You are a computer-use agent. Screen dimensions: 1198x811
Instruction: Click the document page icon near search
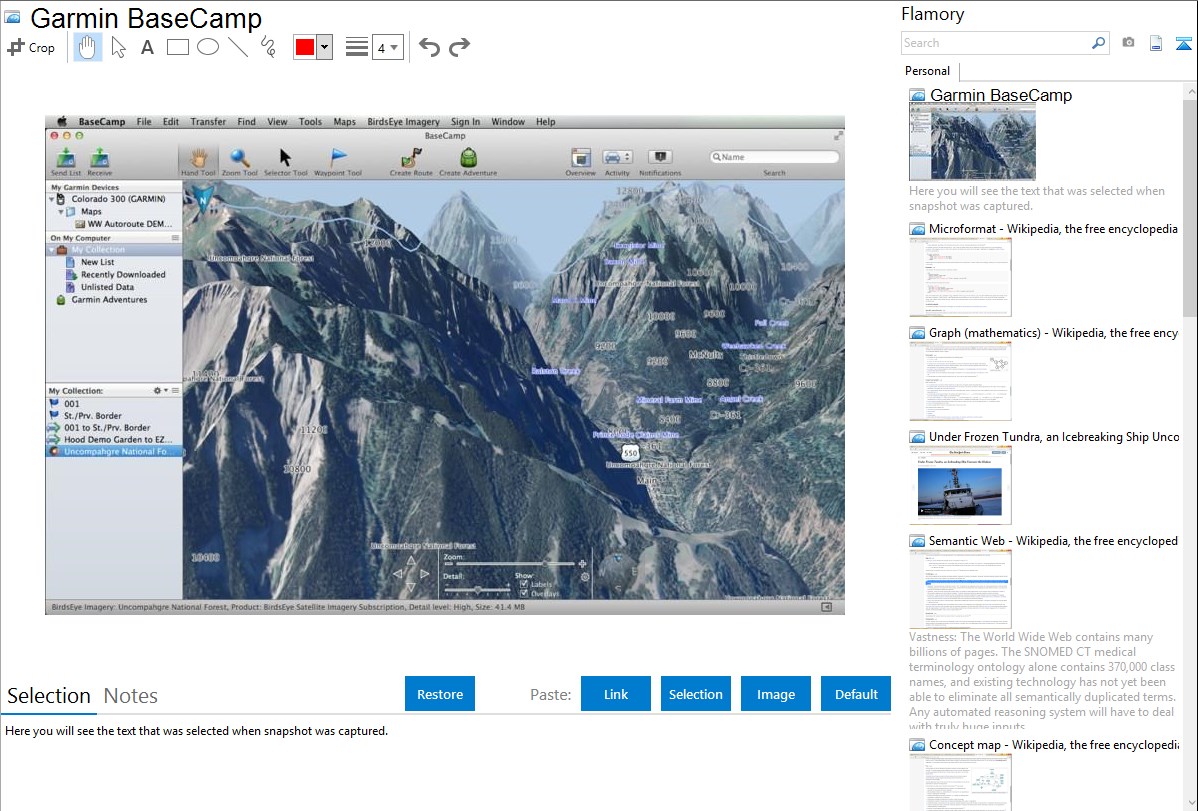click(x=1156, y=43)
